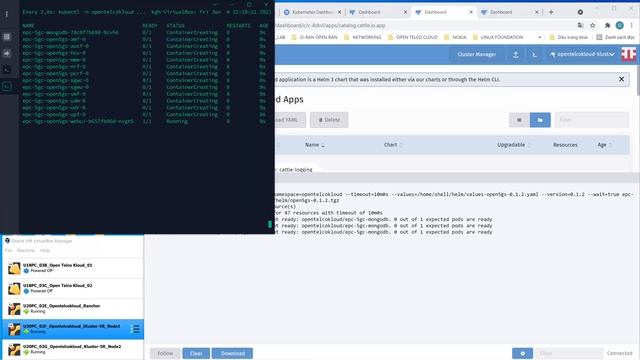Click the log Filter input field
The height and width of the screenshot is (360, 640).
[x=569, y=353]
